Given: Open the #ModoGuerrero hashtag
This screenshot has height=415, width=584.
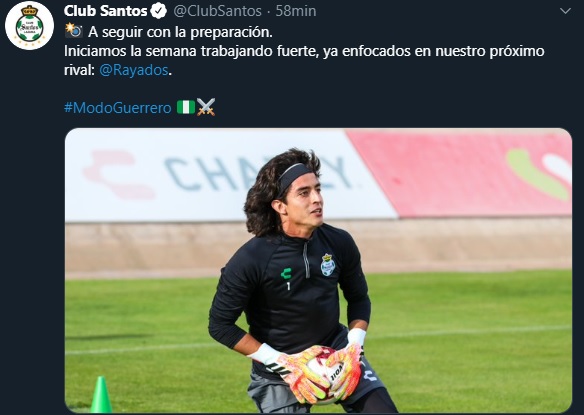Looking at the screenshot, I should (x=118, y=108).
